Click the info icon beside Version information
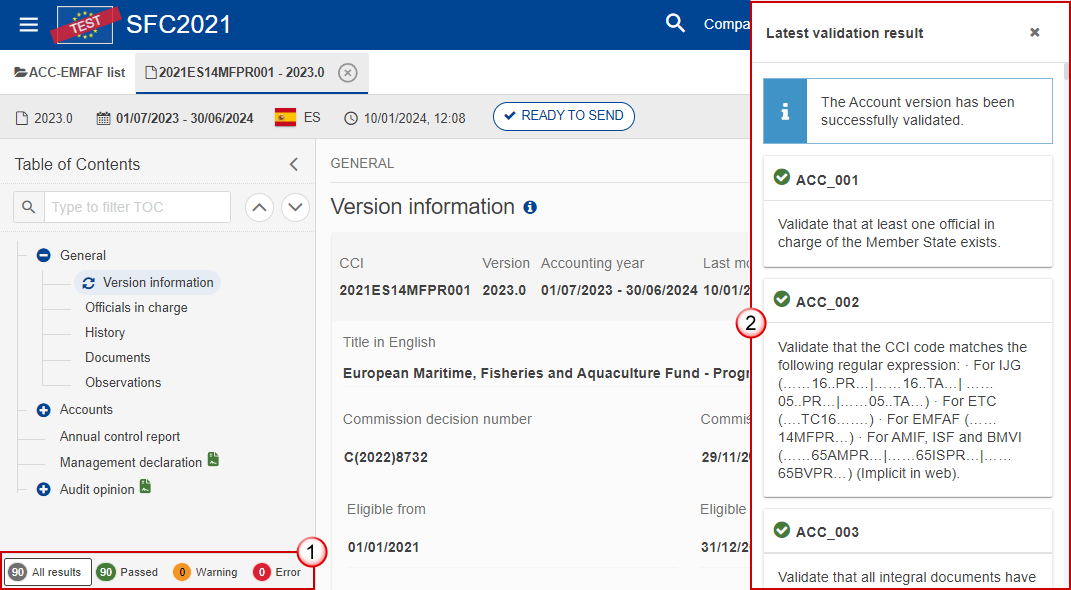Image resolution: width=1071 pixels, height=590 pixels. click(530, 207)
